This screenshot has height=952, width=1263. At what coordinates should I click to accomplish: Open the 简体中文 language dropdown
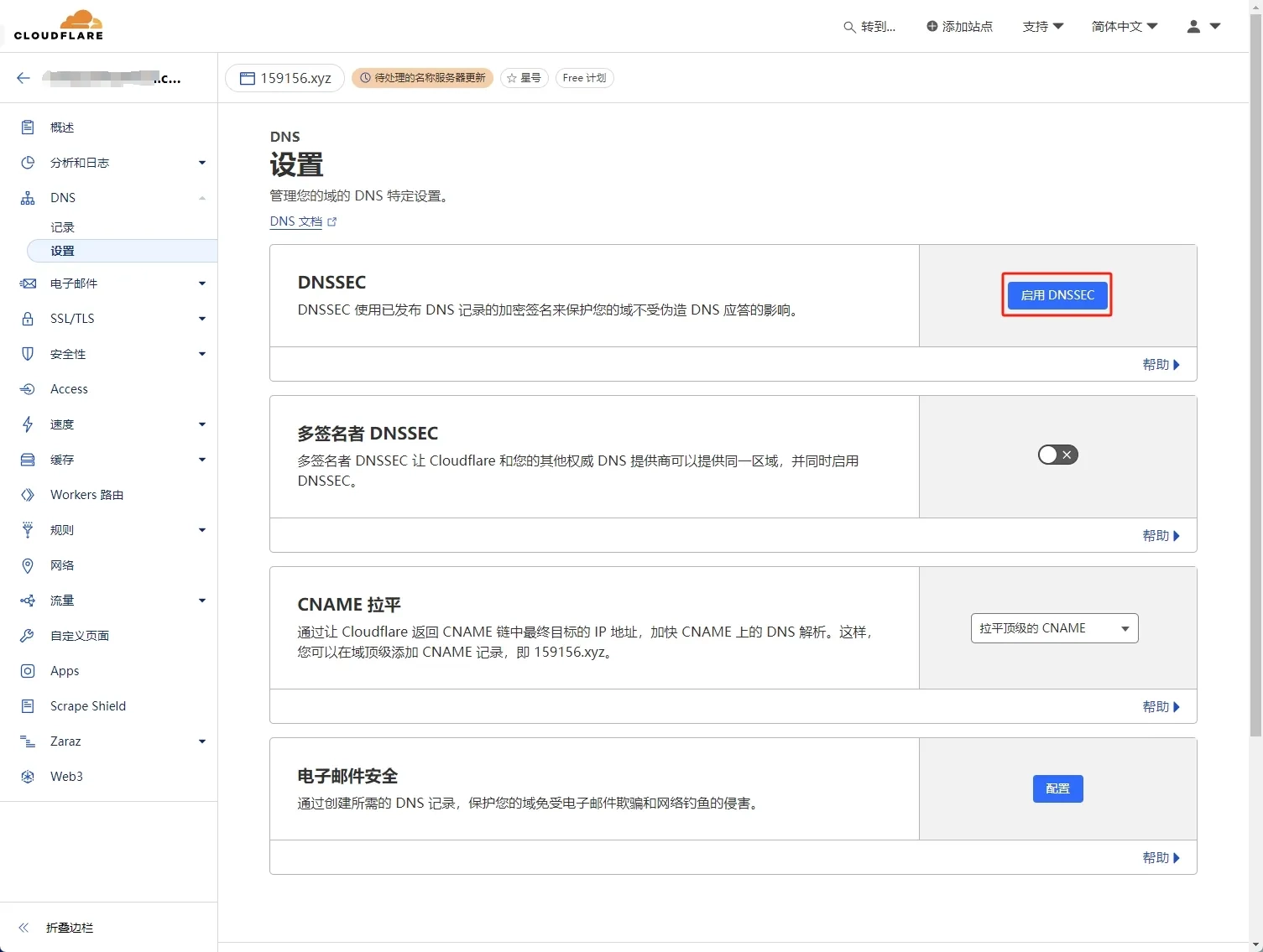coord(1125,27)
